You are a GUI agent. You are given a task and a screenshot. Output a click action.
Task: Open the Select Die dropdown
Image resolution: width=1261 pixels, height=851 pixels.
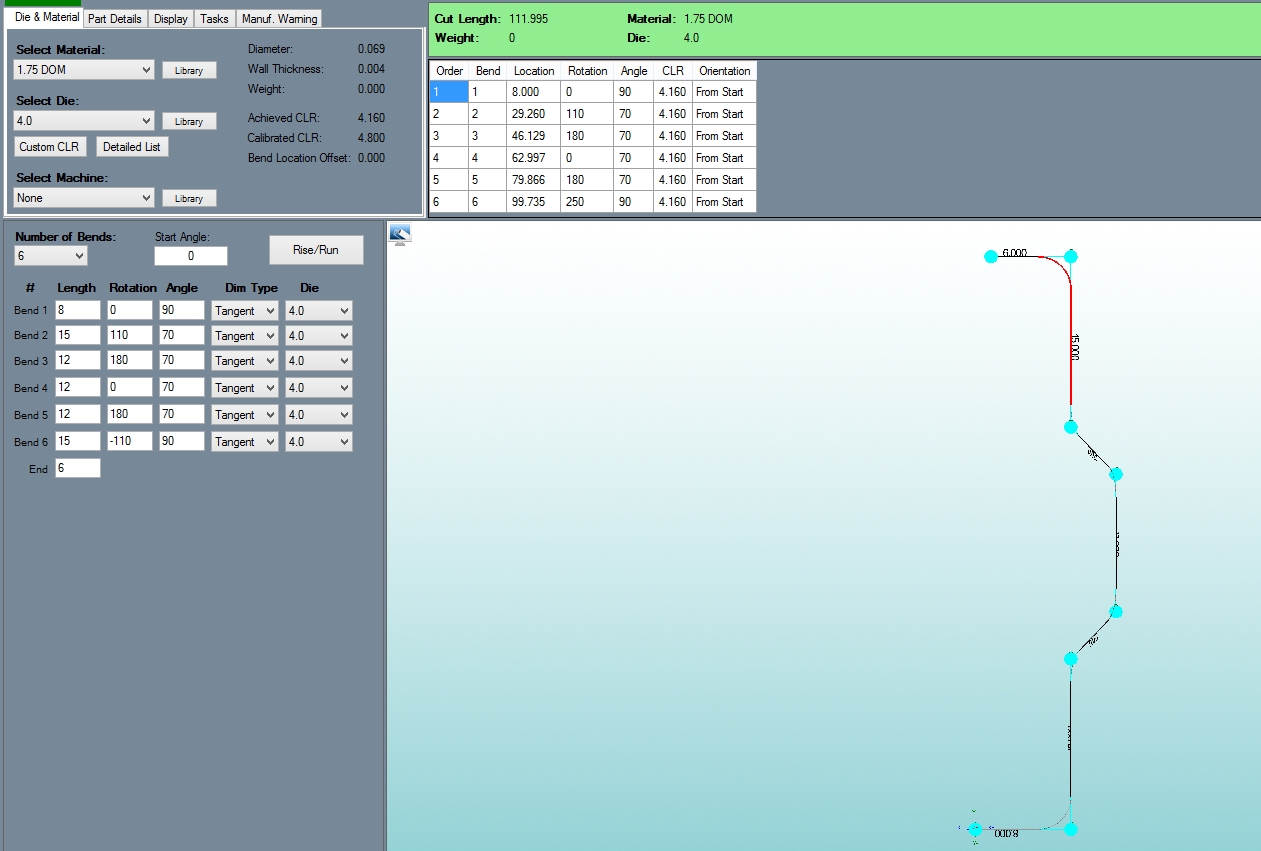(84, 121)
